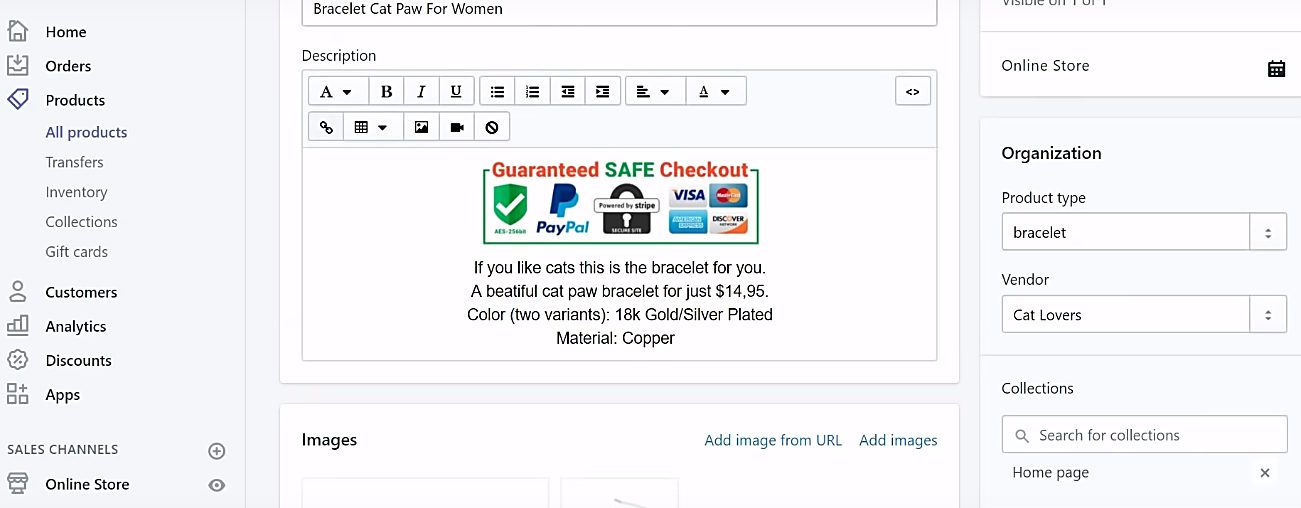Screen dimensions: 1301x508
Task: Show HTML code view of description
Action: tap(912, 91)
